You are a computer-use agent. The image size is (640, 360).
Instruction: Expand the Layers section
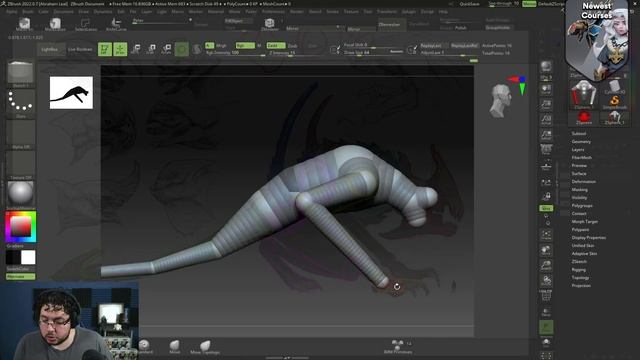578,150
